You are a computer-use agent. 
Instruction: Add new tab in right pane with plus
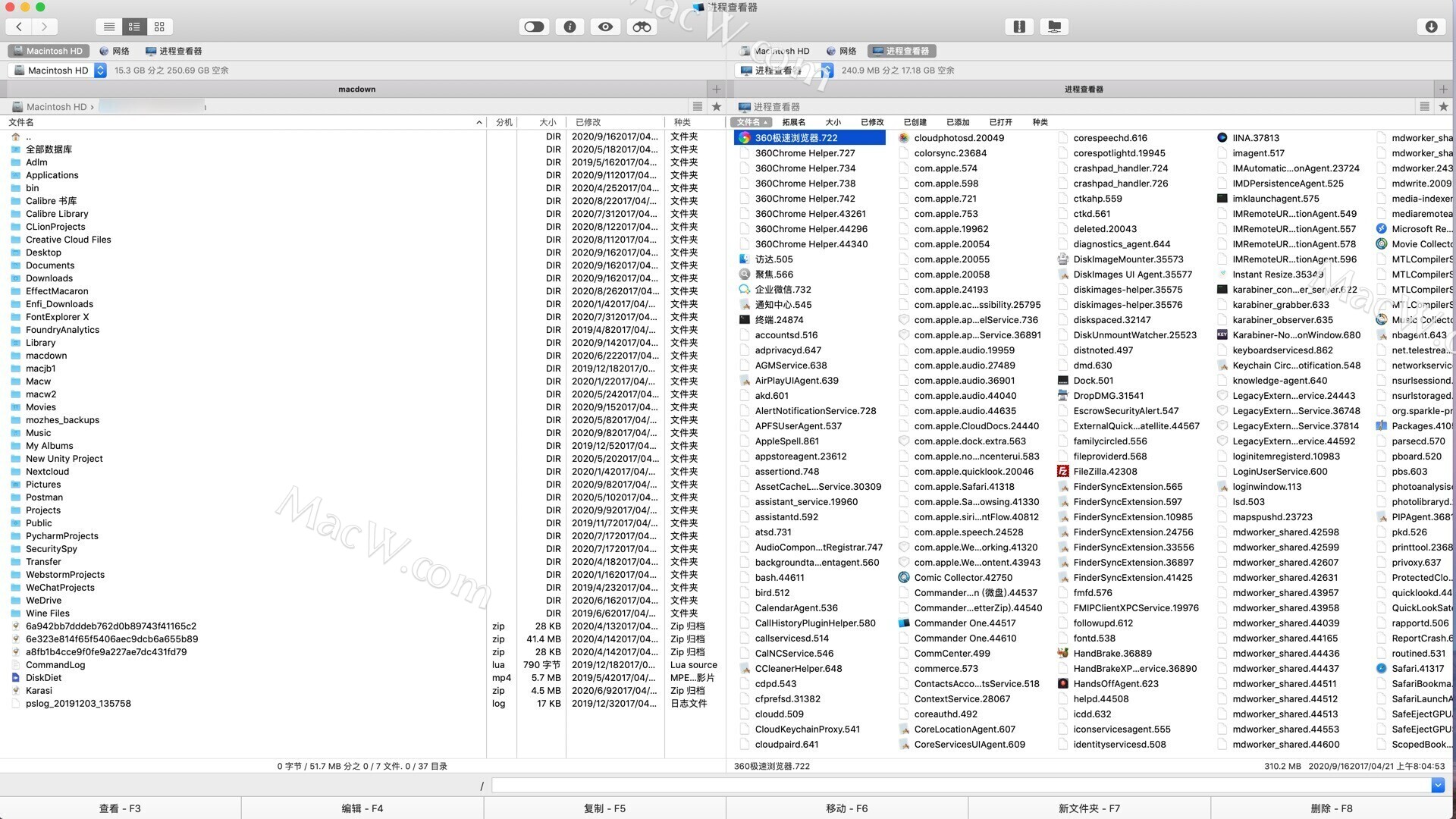click(x=1443, y=89)
